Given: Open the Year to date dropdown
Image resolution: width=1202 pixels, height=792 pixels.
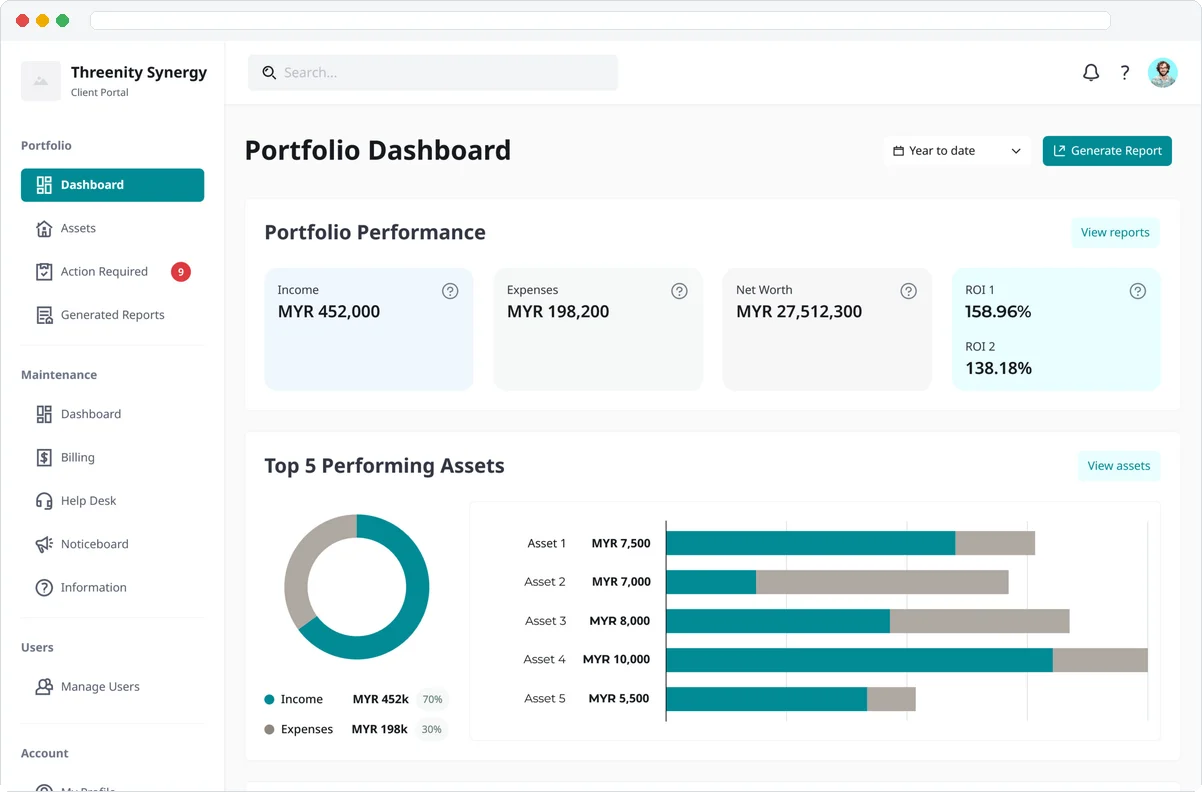Looking at the screenshot, I should (957, 151).
